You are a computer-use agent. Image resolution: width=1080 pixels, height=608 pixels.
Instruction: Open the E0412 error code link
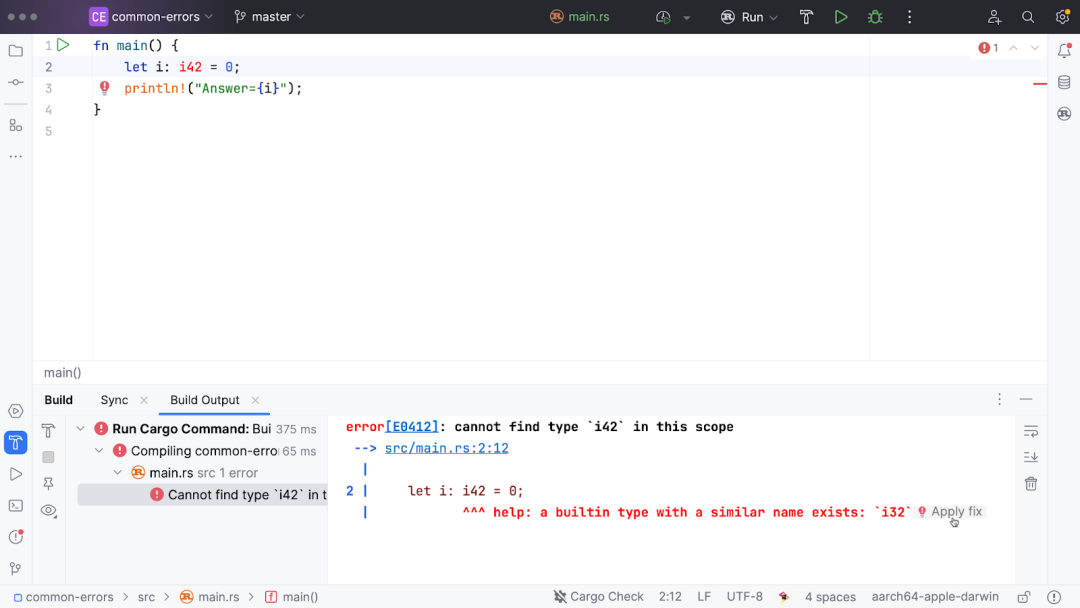coord(412,427)
